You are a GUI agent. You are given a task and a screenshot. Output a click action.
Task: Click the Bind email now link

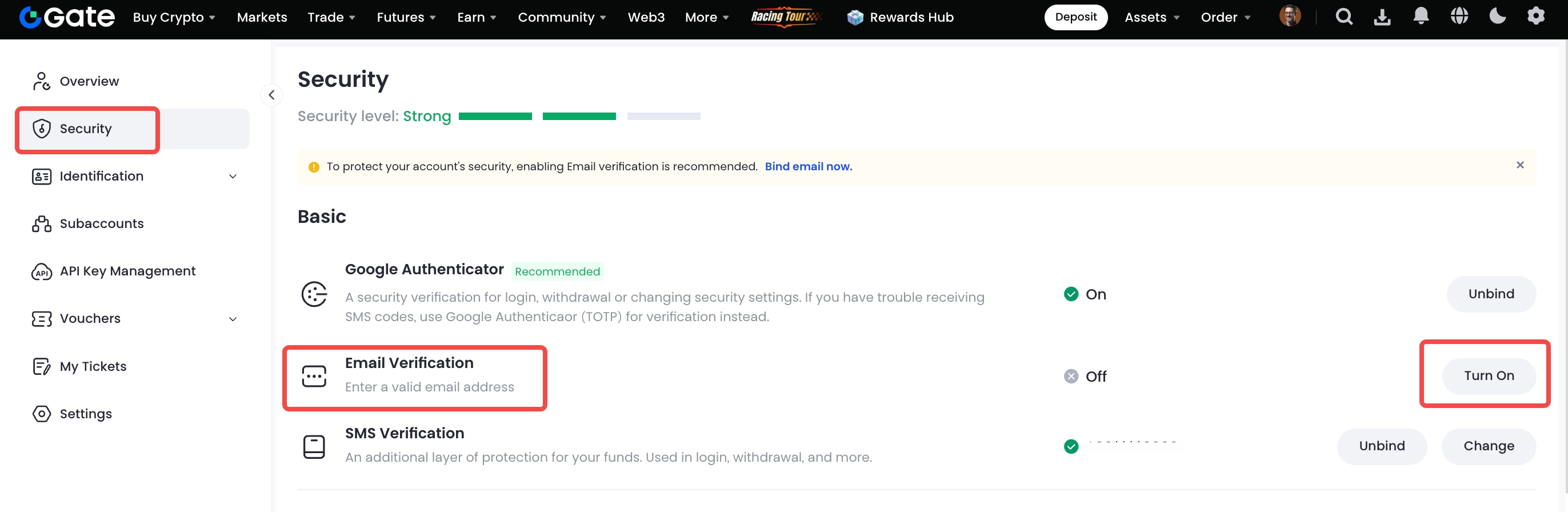tap(808, 166)
